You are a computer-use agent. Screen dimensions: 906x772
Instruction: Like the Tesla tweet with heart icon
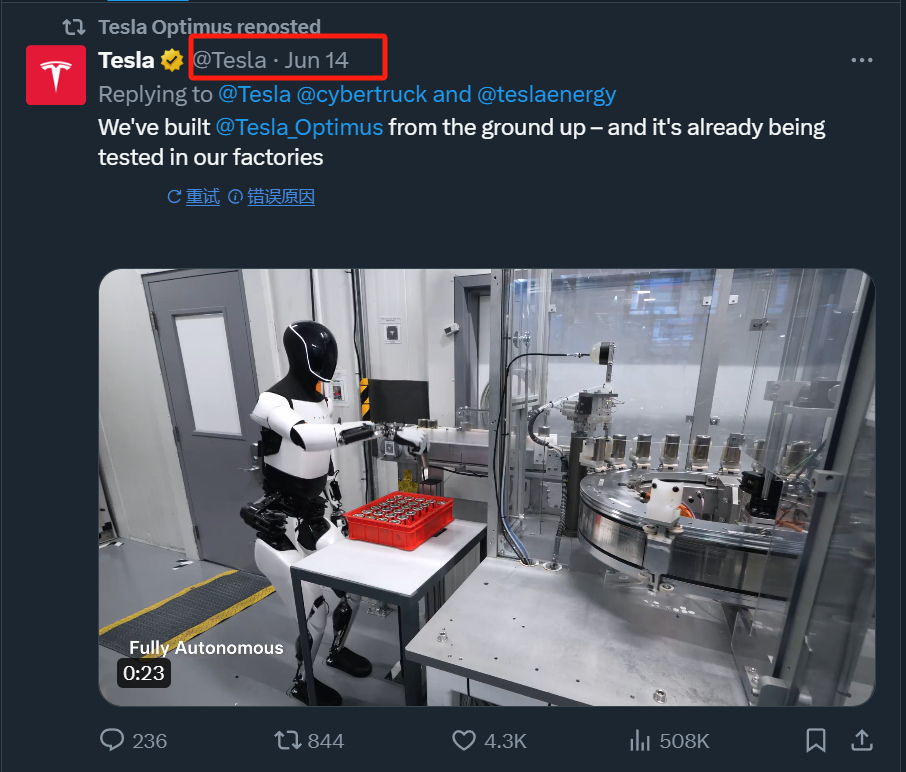[464, 740]
